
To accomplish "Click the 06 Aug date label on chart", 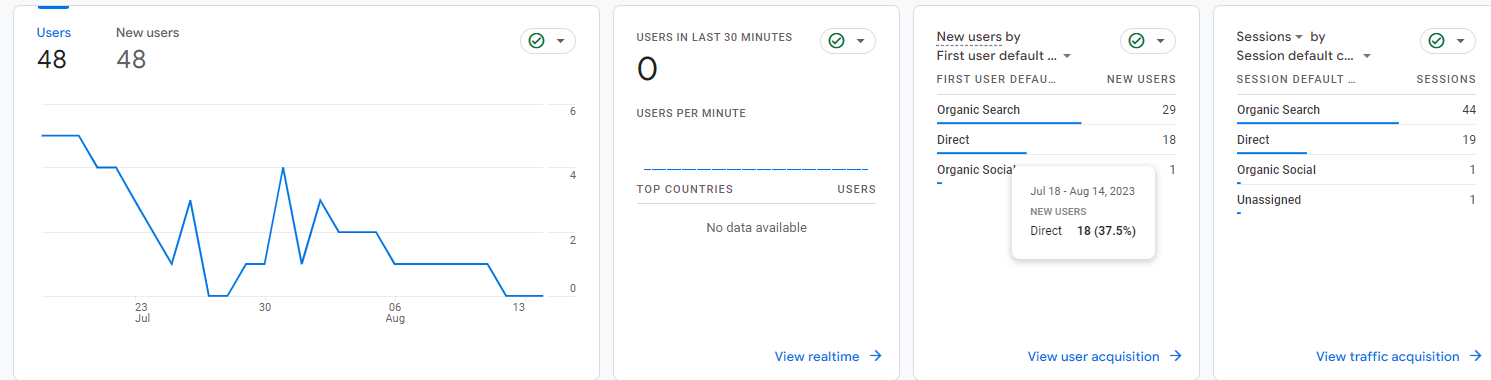I will (395, 312).
